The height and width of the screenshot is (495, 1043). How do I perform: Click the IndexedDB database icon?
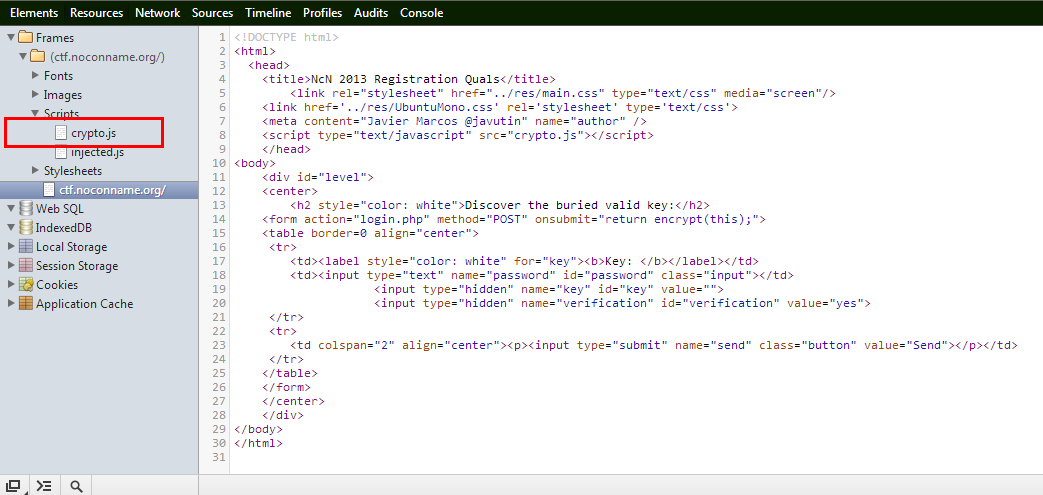[x=26, y=228]
